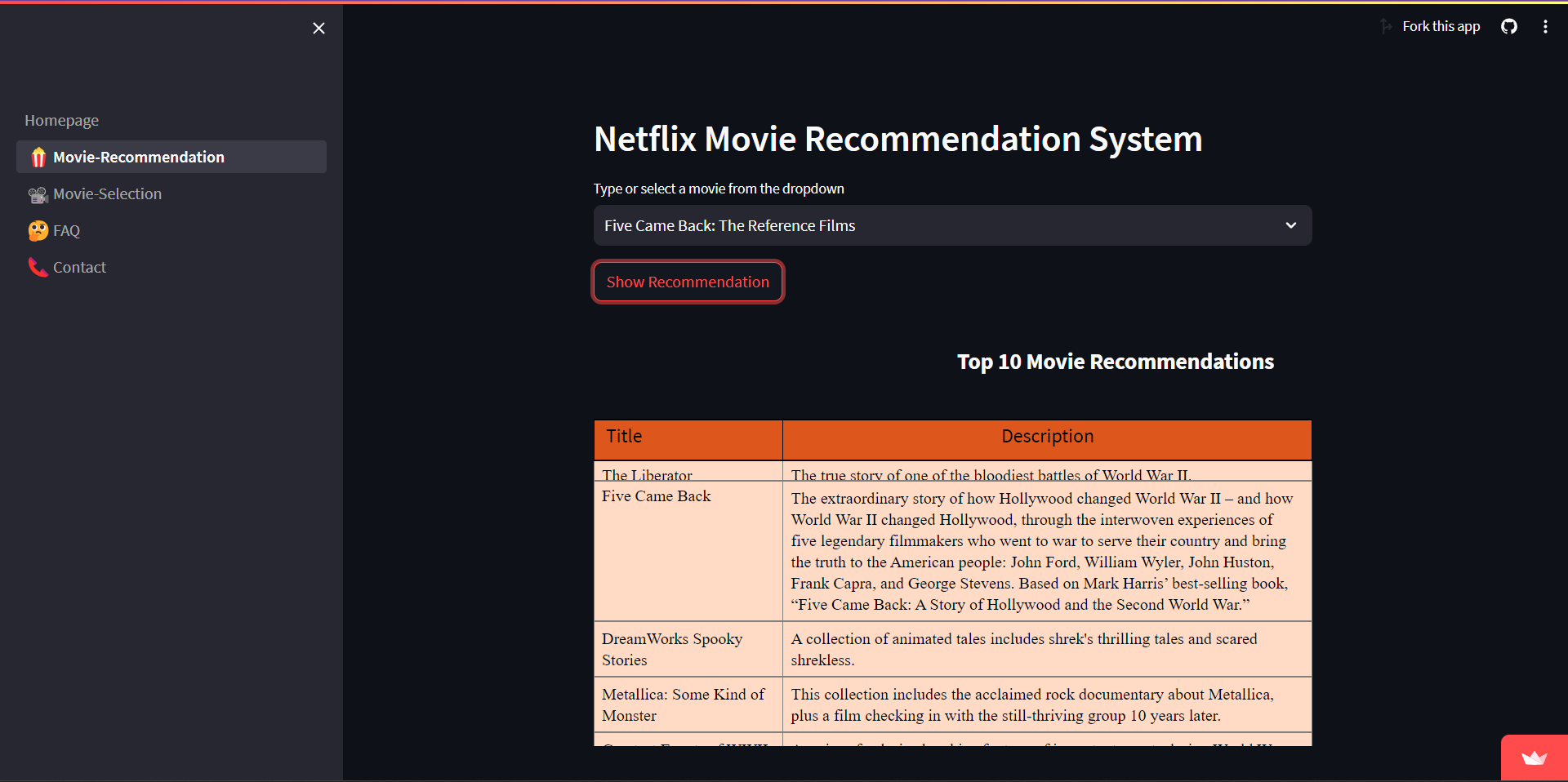The height and width of the screenshot is (782, 1568).
Task: Click the Title column header
Action: point(688,440)
